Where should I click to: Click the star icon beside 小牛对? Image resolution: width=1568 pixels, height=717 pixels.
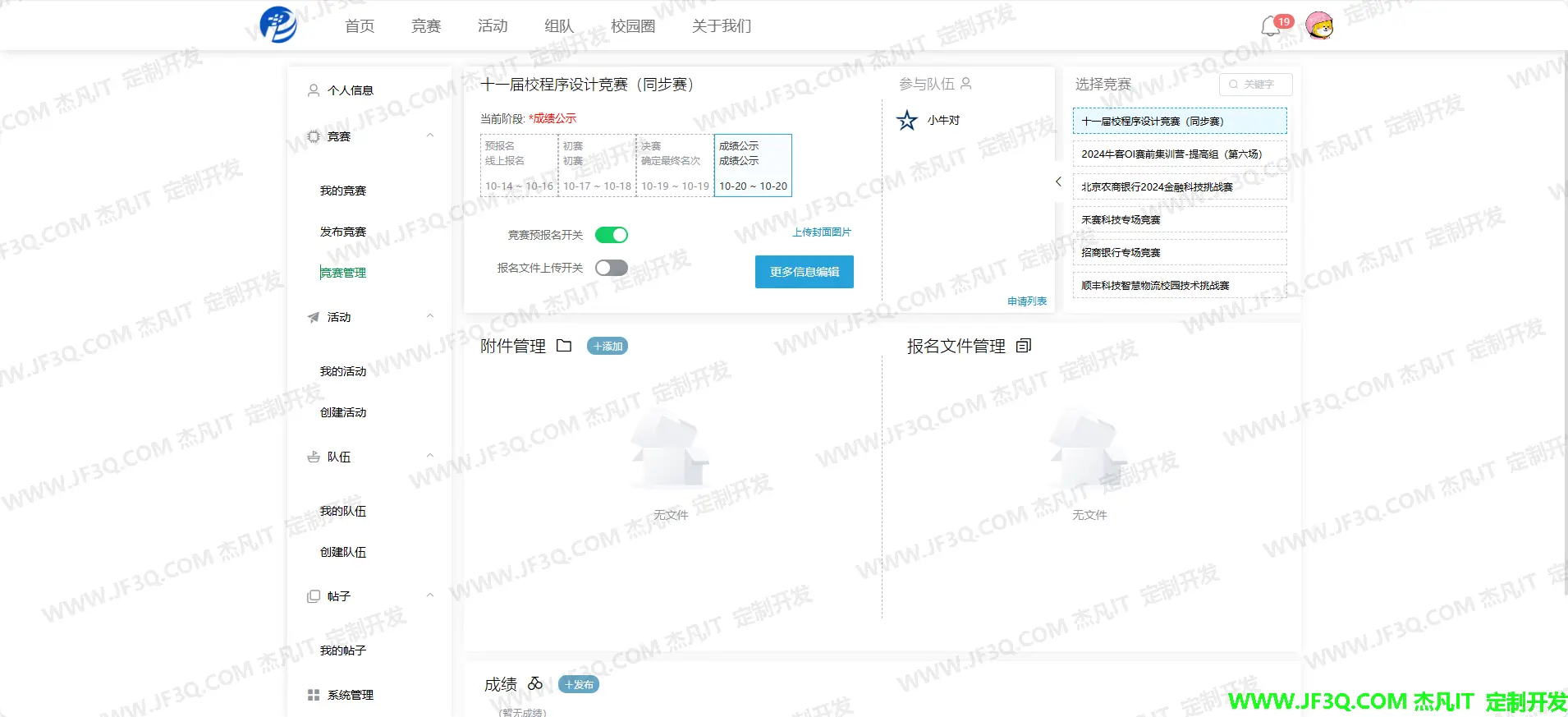tap(906, 121)
